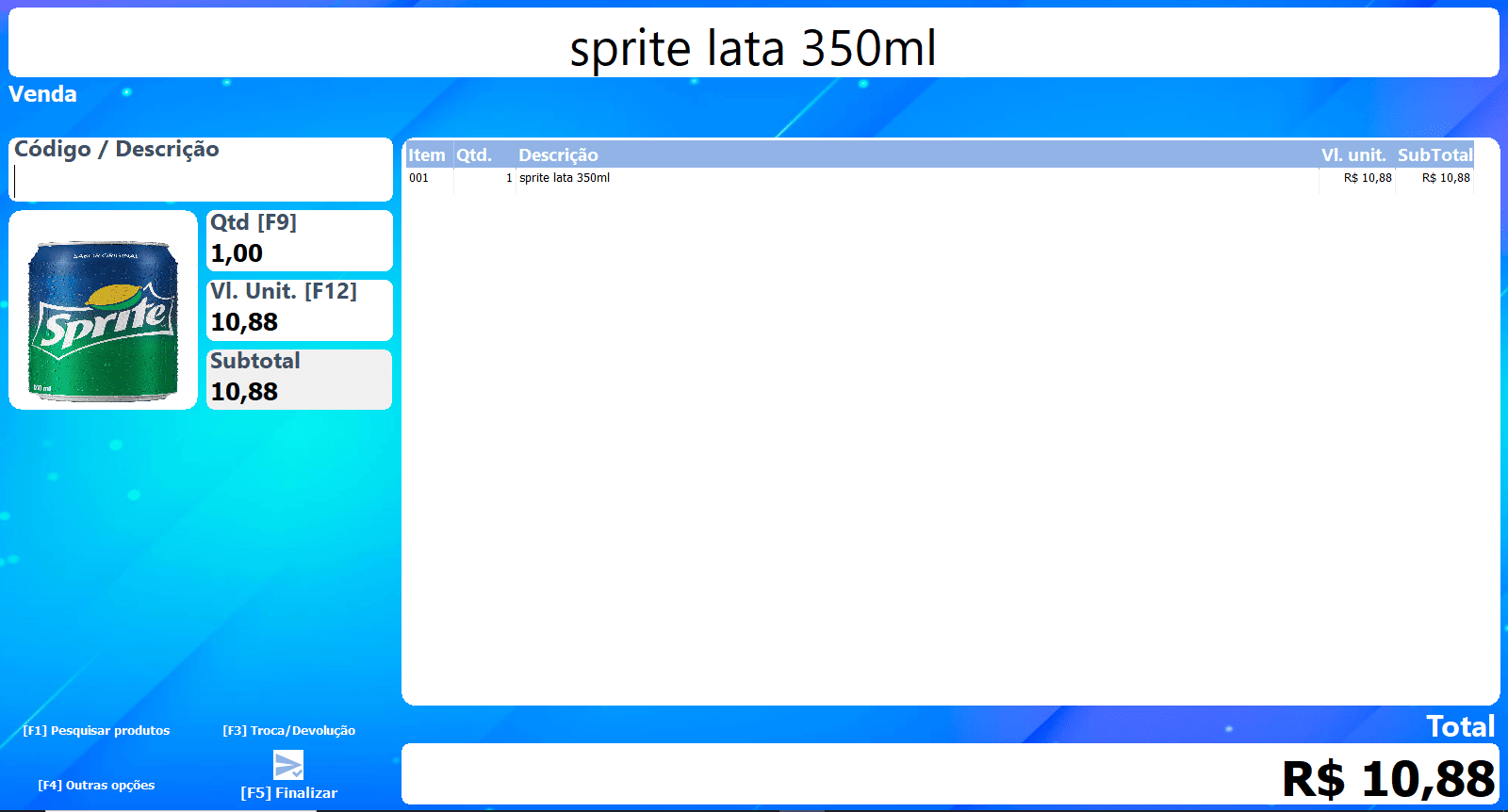Click the unit value cell in row 001
This screenshot has height=812, width=1508.
(1367, 178)
